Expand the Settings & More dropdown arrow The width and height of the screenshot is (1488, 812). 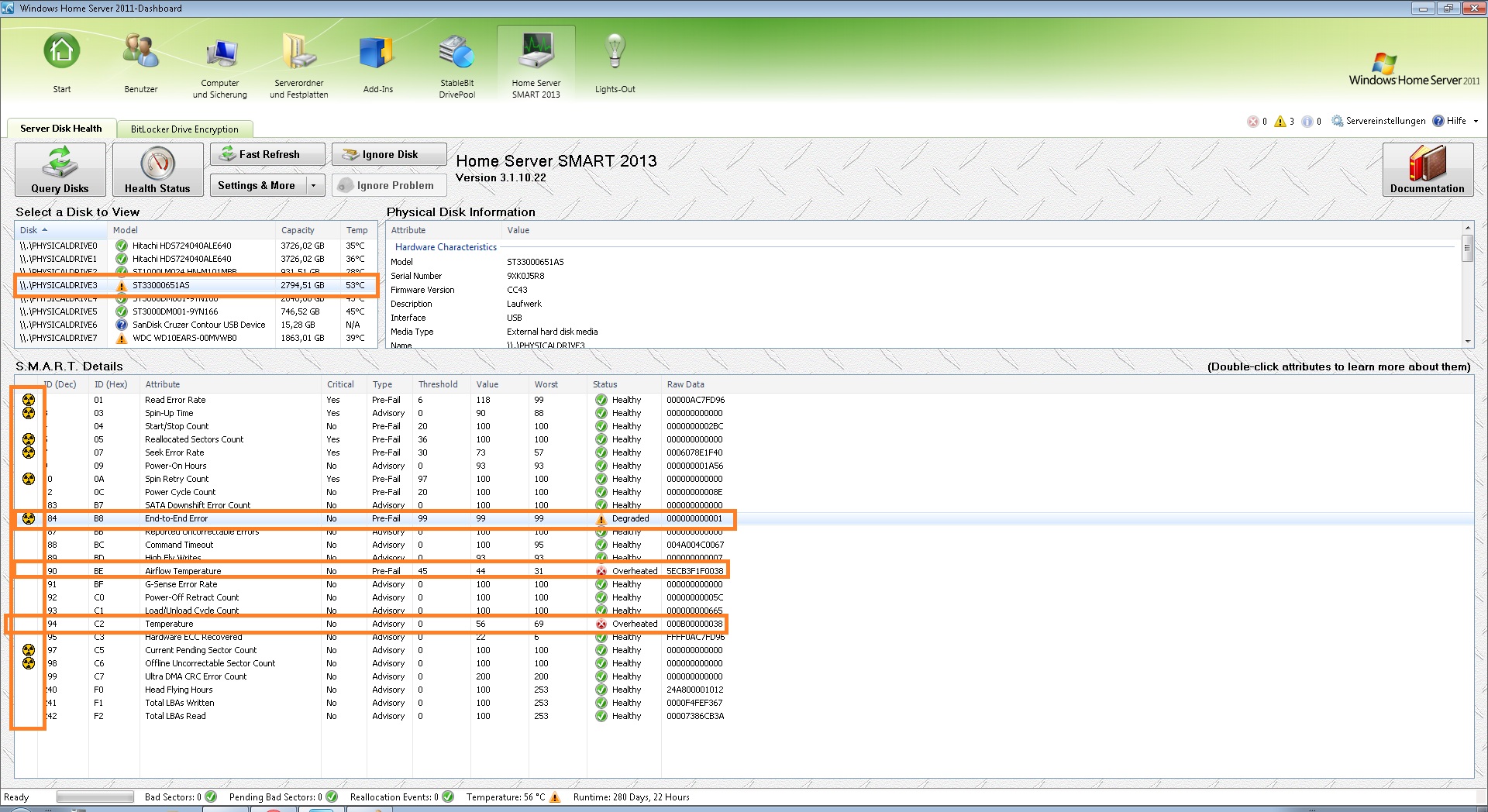point(314,185)
